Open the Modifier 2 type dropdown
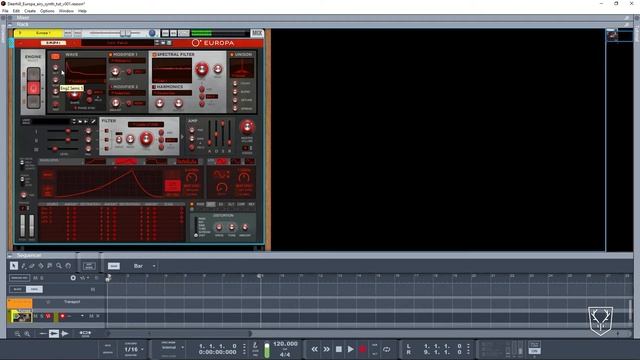640x360 pixels. click(127, 93)
